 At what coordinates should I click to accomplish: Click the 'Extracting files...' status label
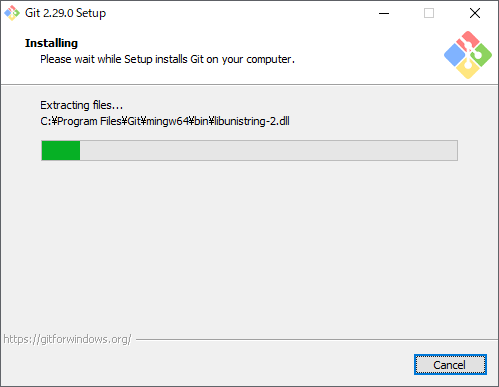pyautogui.click(x=82, y=105)
